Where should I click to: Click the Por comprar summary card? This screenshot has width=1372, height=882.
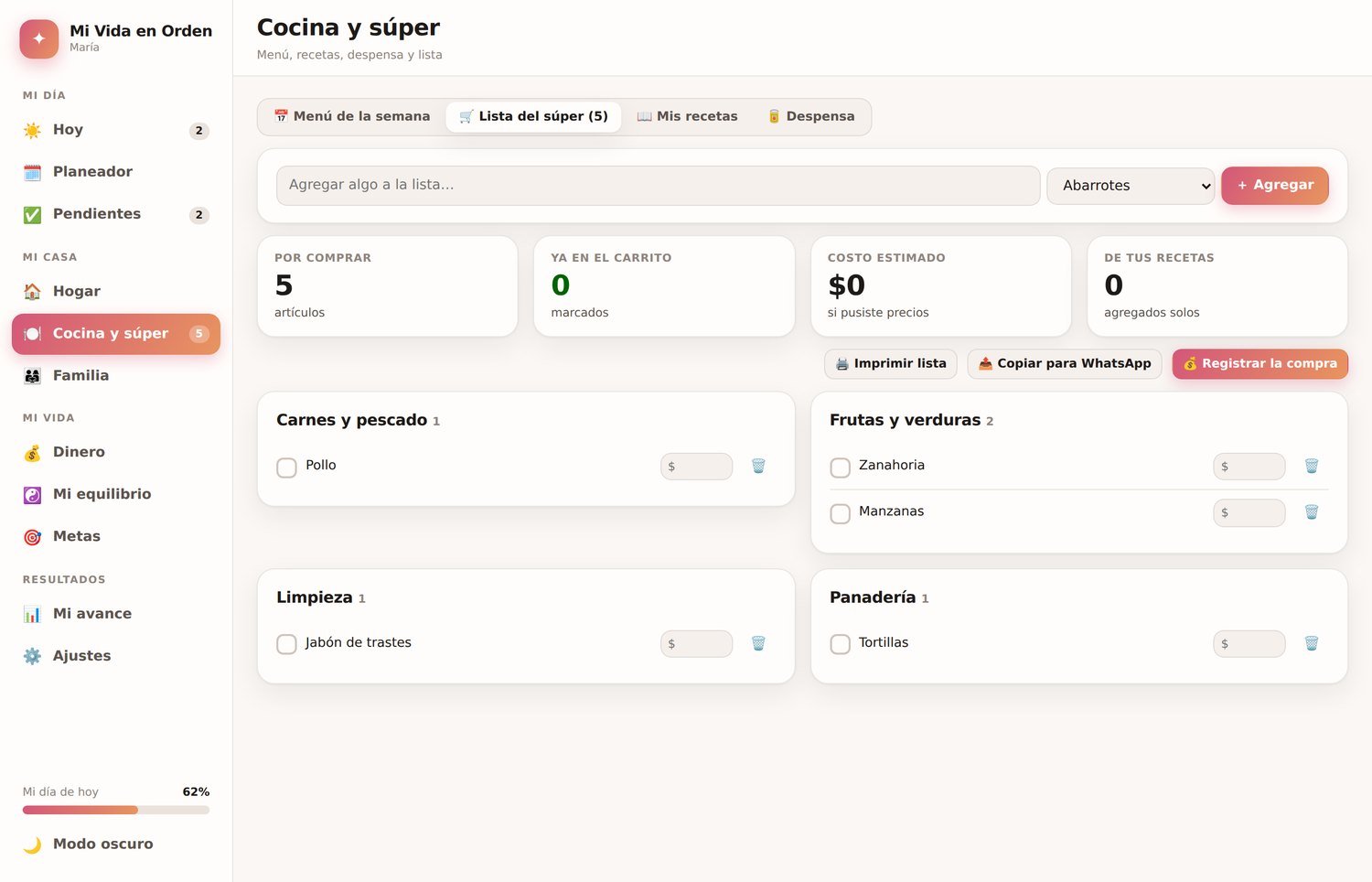[x=388, y=286]
